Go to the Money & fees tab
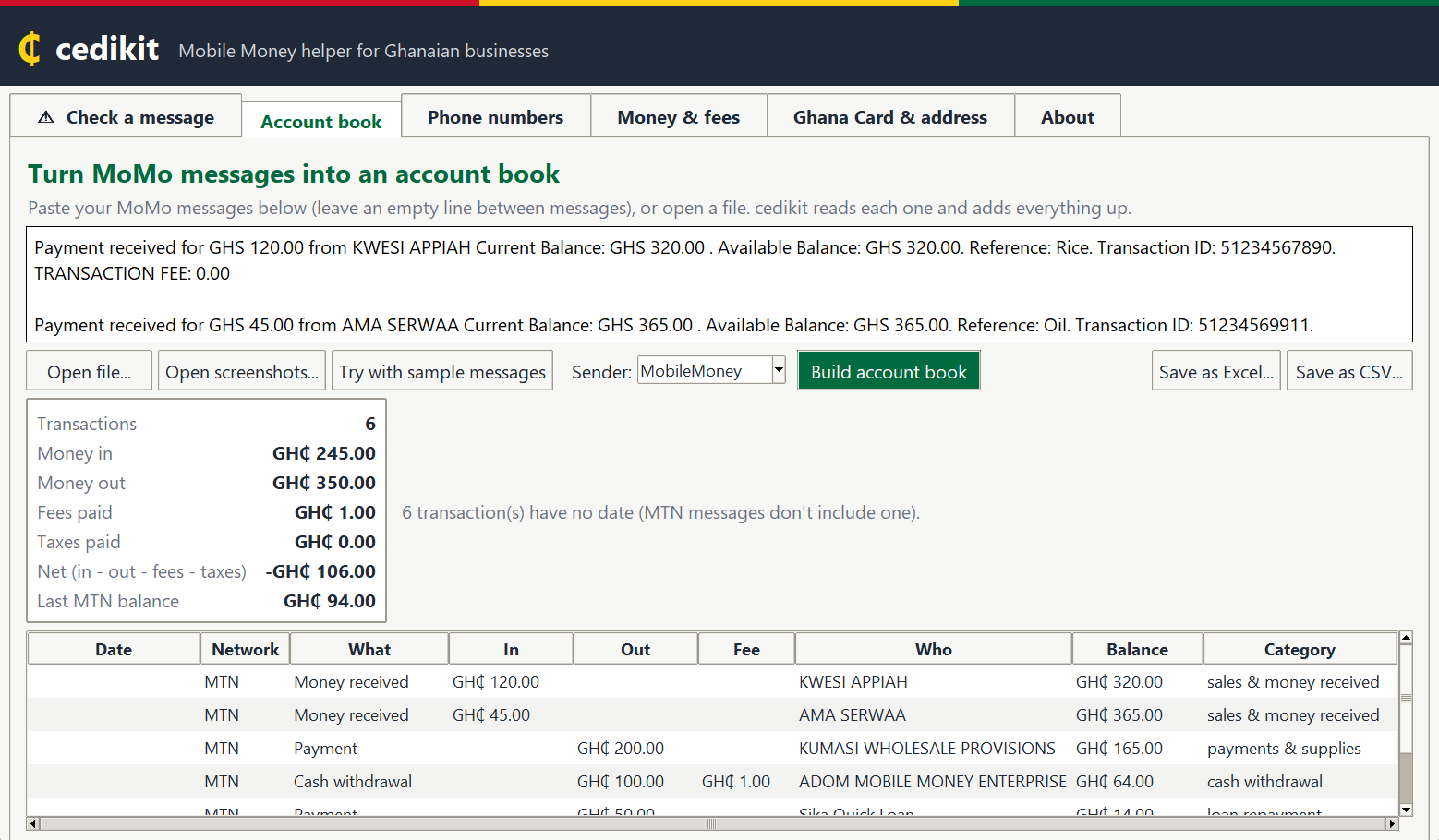 (678, 116)
